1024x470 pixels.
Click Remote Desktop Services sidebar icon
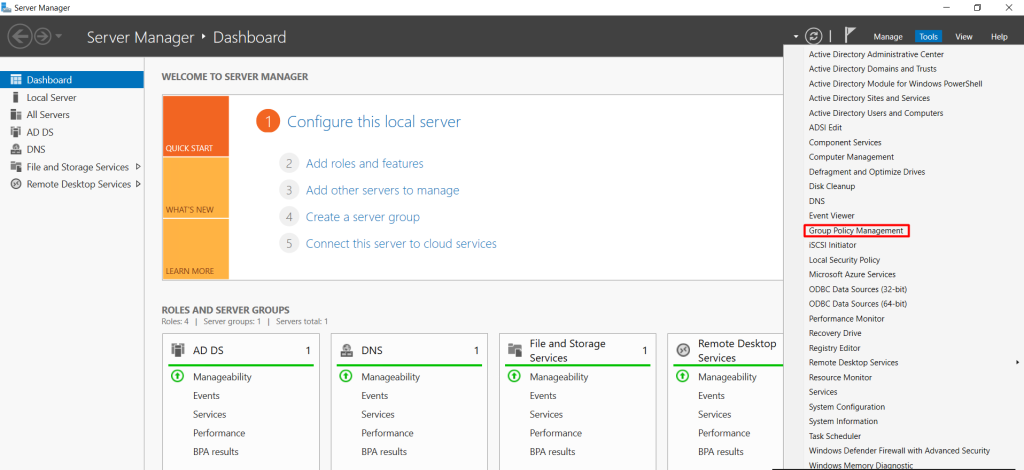(16, 184)
